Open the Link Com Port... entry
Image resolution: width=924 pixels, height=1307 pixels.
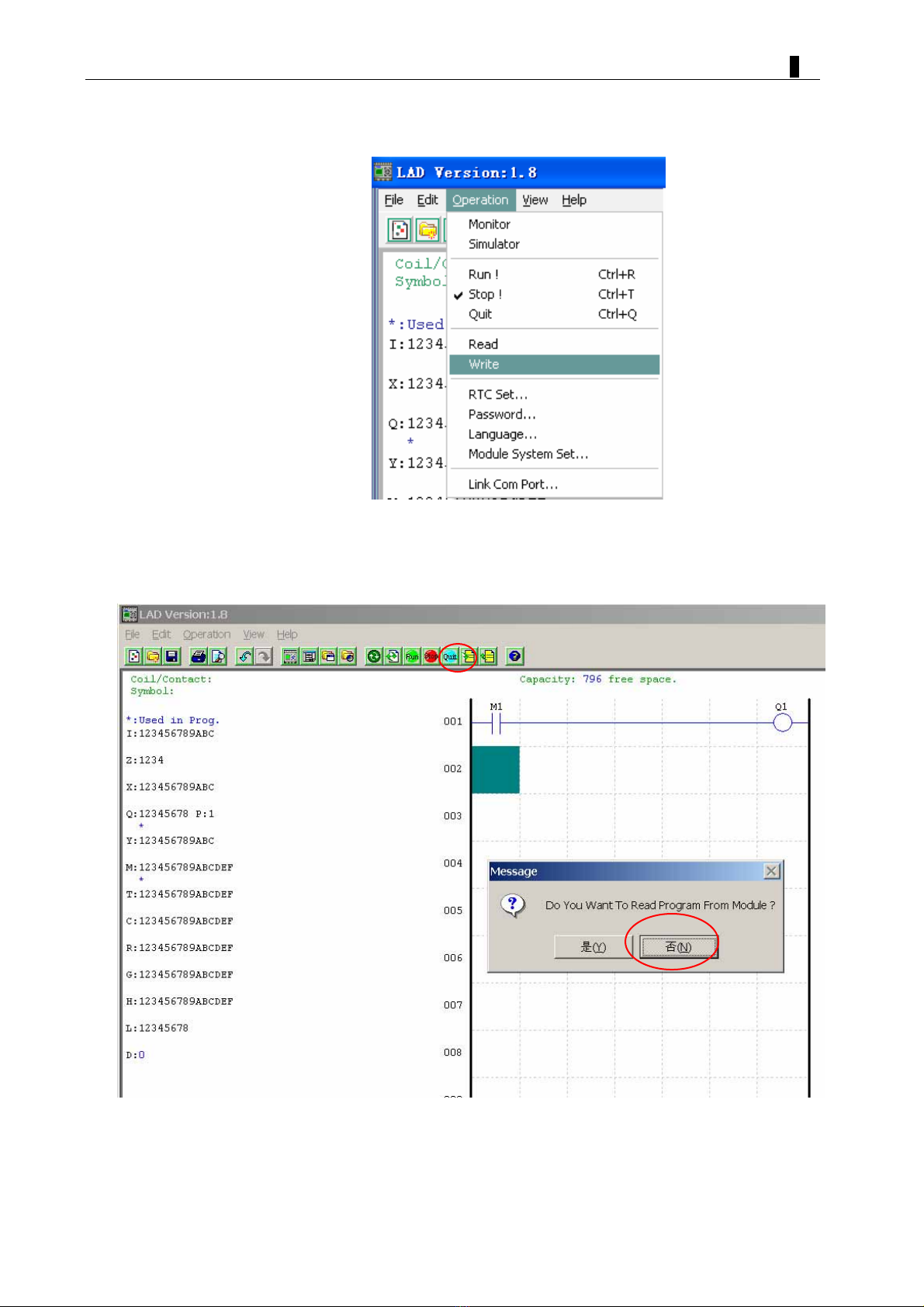tap(513, 485)
